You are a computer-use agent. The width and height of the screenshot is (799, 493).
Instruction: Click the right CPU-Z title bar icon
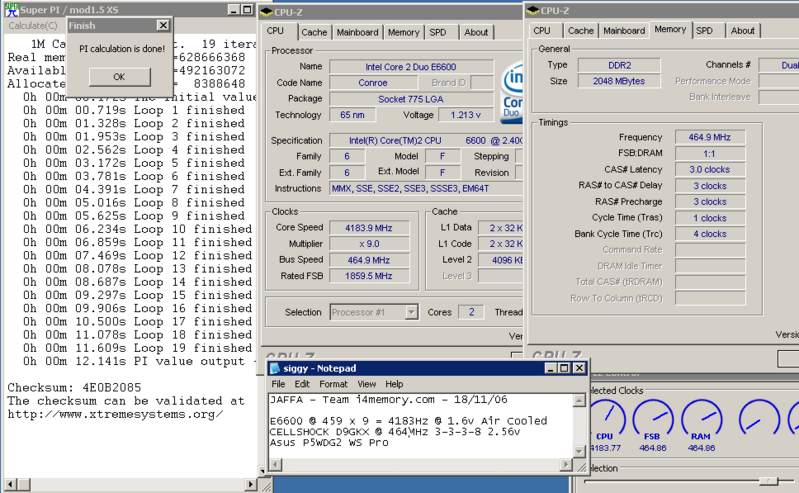pos(533,10)
